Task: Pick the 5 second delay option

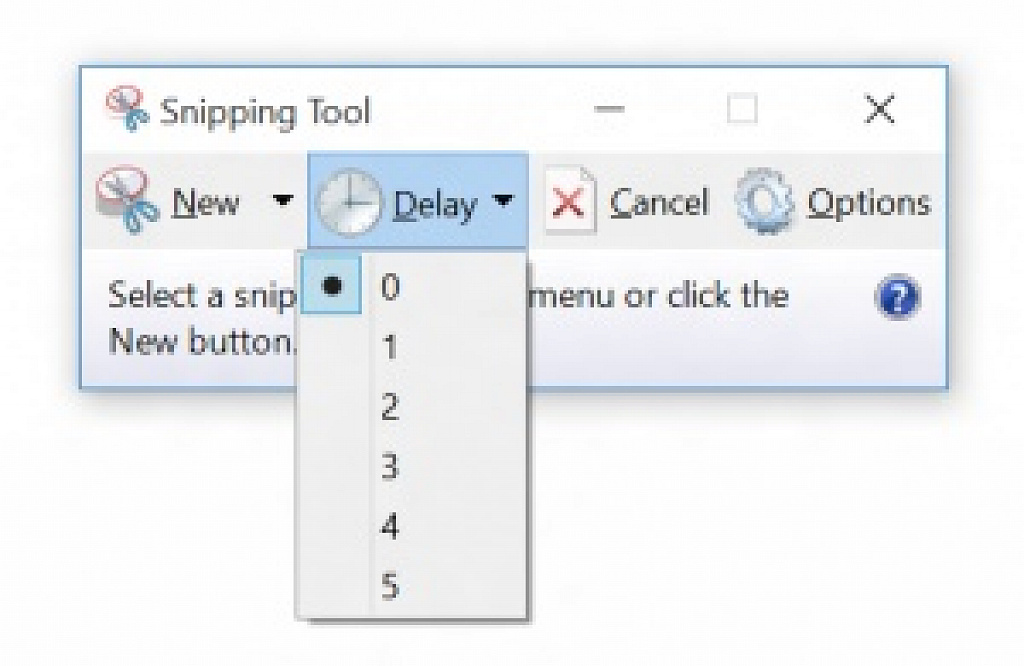Action: click(x=413, y=585)
